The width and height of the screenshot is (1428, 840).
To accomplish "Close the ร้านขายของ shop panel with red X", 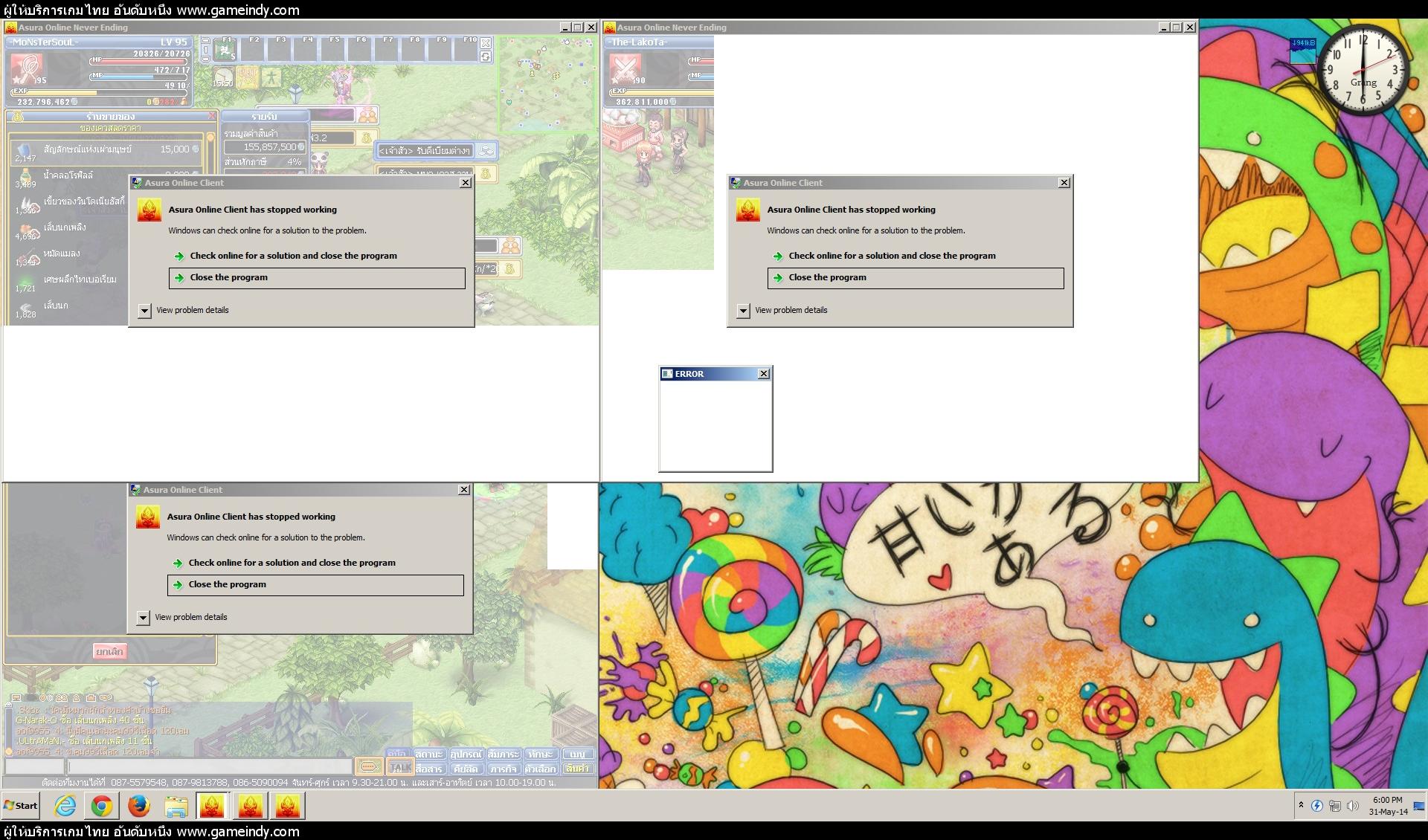I will (x=212, y=116).
